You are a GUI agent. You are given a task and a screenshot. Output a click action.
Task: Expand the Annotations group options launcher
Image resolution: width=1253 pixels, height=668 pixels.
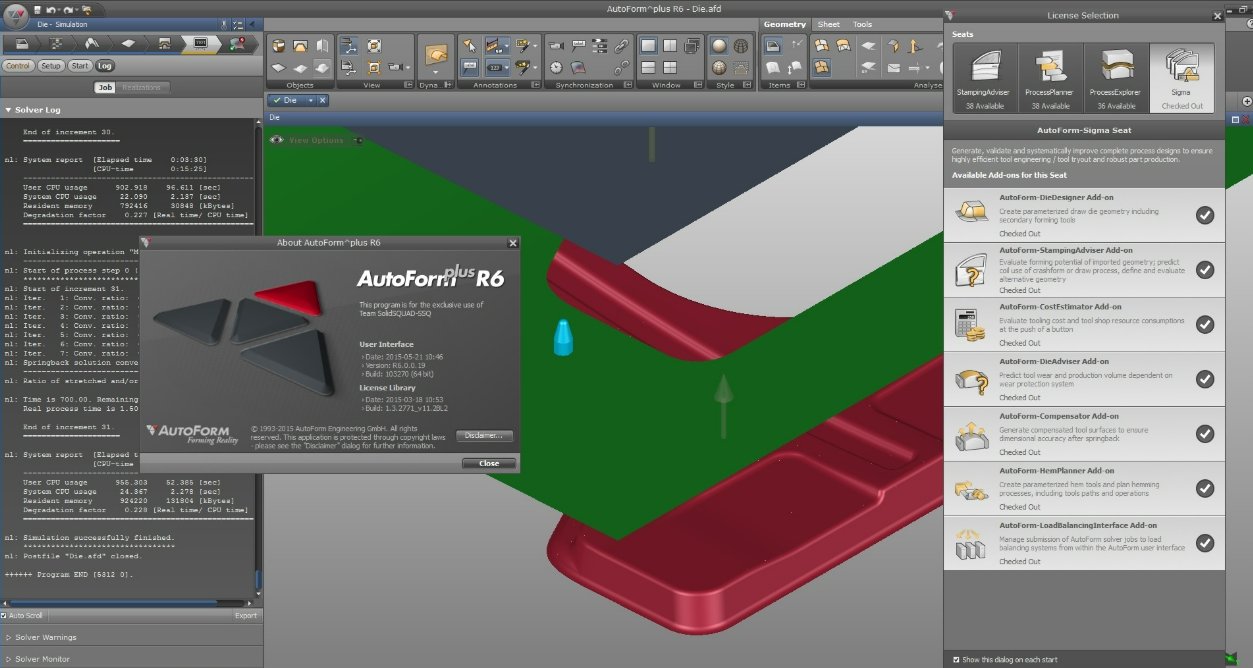(x=537, y=86)
